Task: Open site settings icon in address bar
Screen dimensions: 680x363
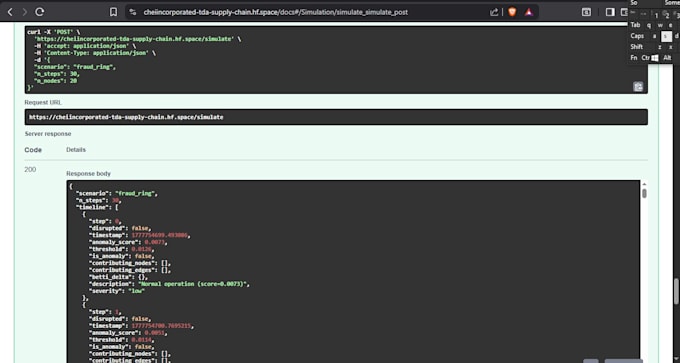Action: pyautogui.click(x=133, y=12)
